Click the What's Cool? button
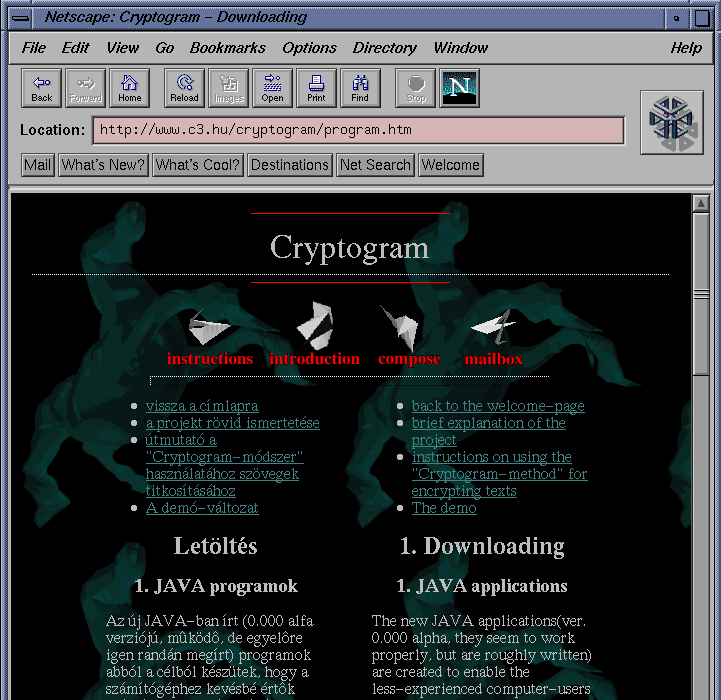721x700 pixels. [197, 165]
